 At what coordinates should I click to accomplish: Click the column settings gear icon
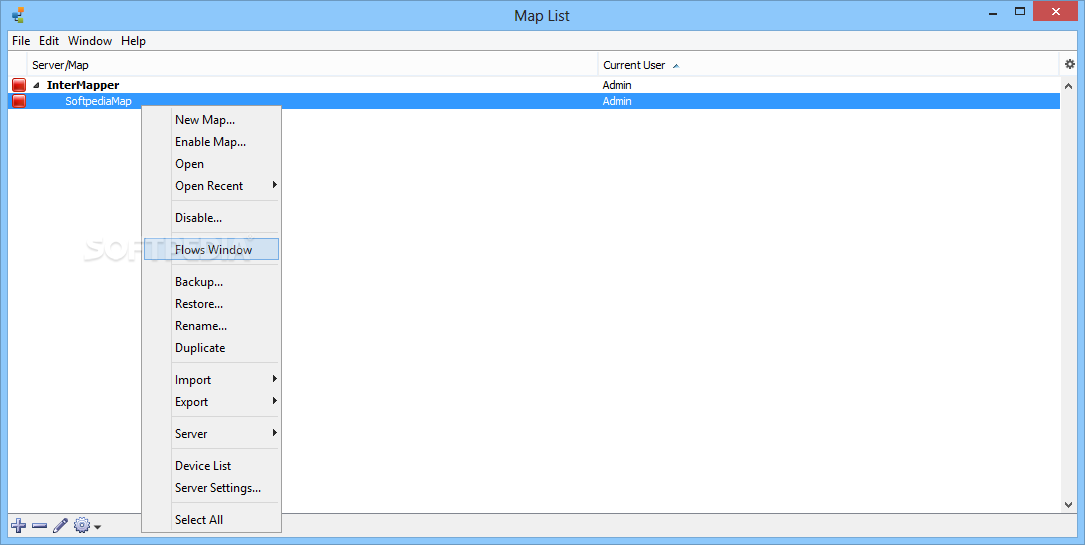pyautogui.click(x=1070, y=64)
